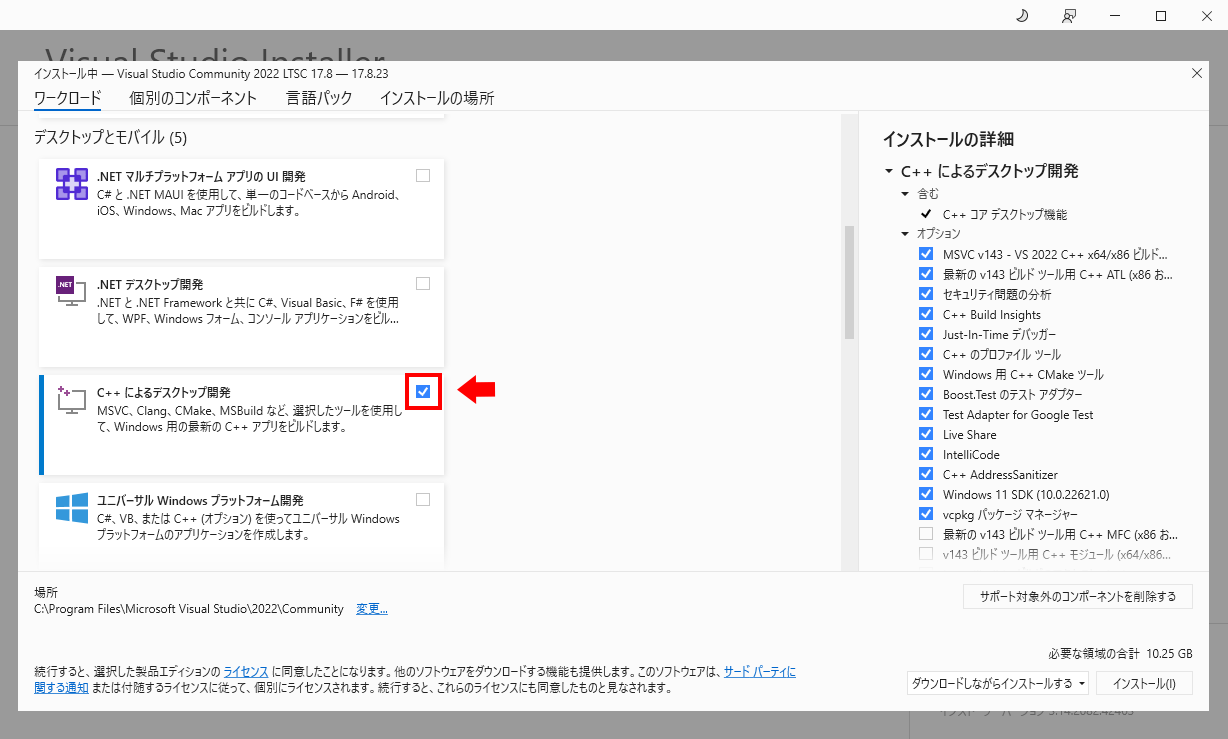Switch to the ワークロード tab
The width and height of the screenshot is (1228, 739).
click(68, 98)
